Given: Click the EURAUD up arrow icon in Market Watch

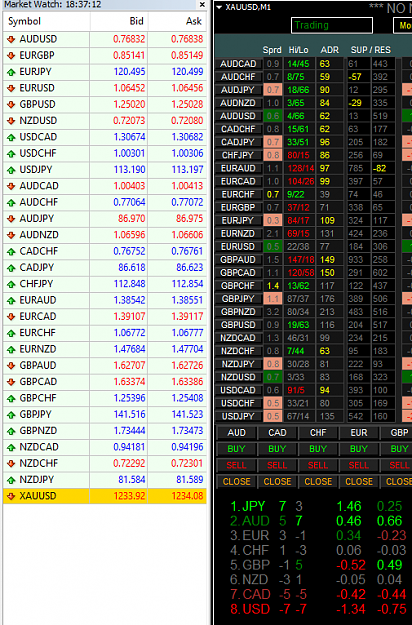Looking at the screenshot, I should click(11, 301).
